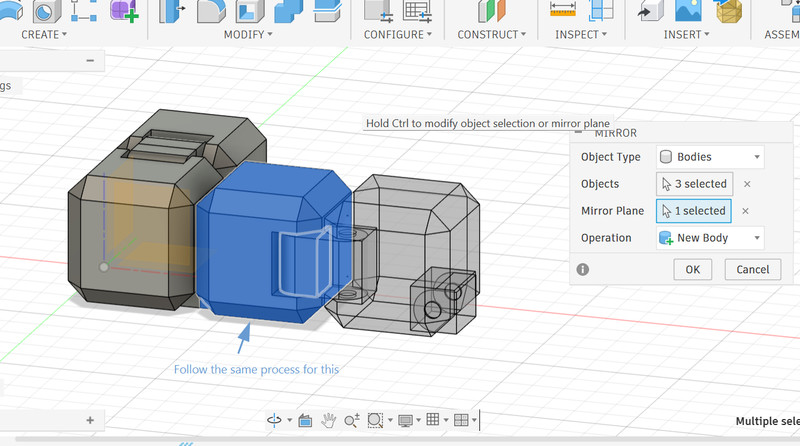
Task: Open the MODIFY menu
Action: (247, 35)
